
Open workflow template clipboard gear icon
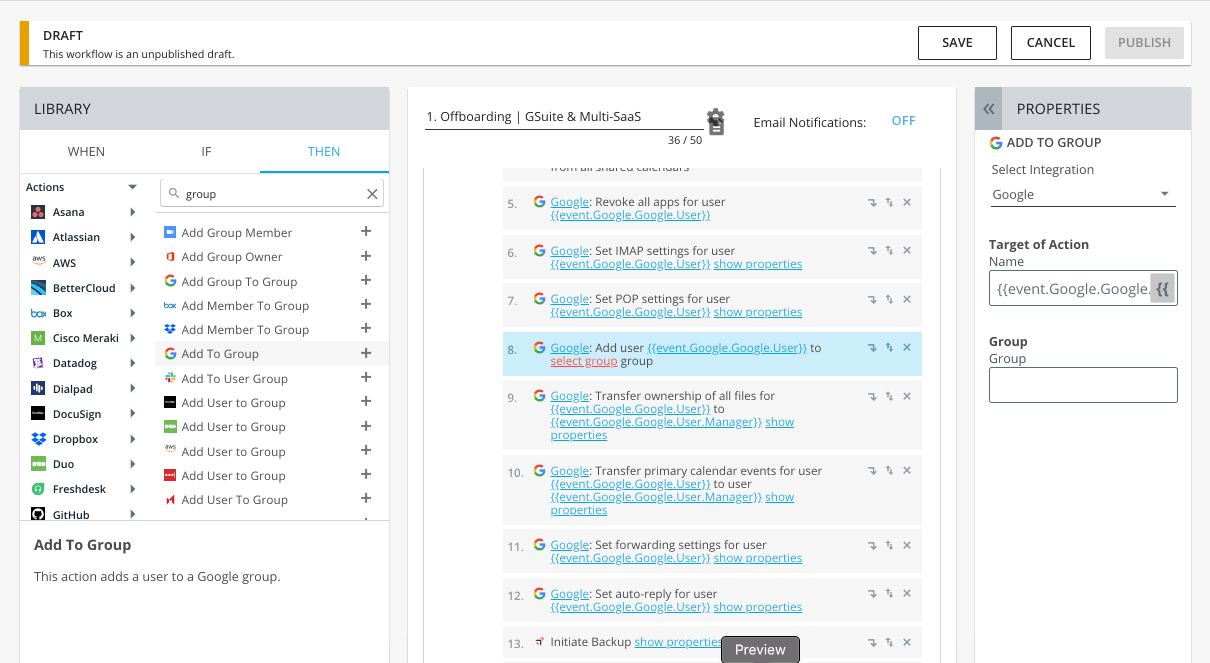point(716,122)
